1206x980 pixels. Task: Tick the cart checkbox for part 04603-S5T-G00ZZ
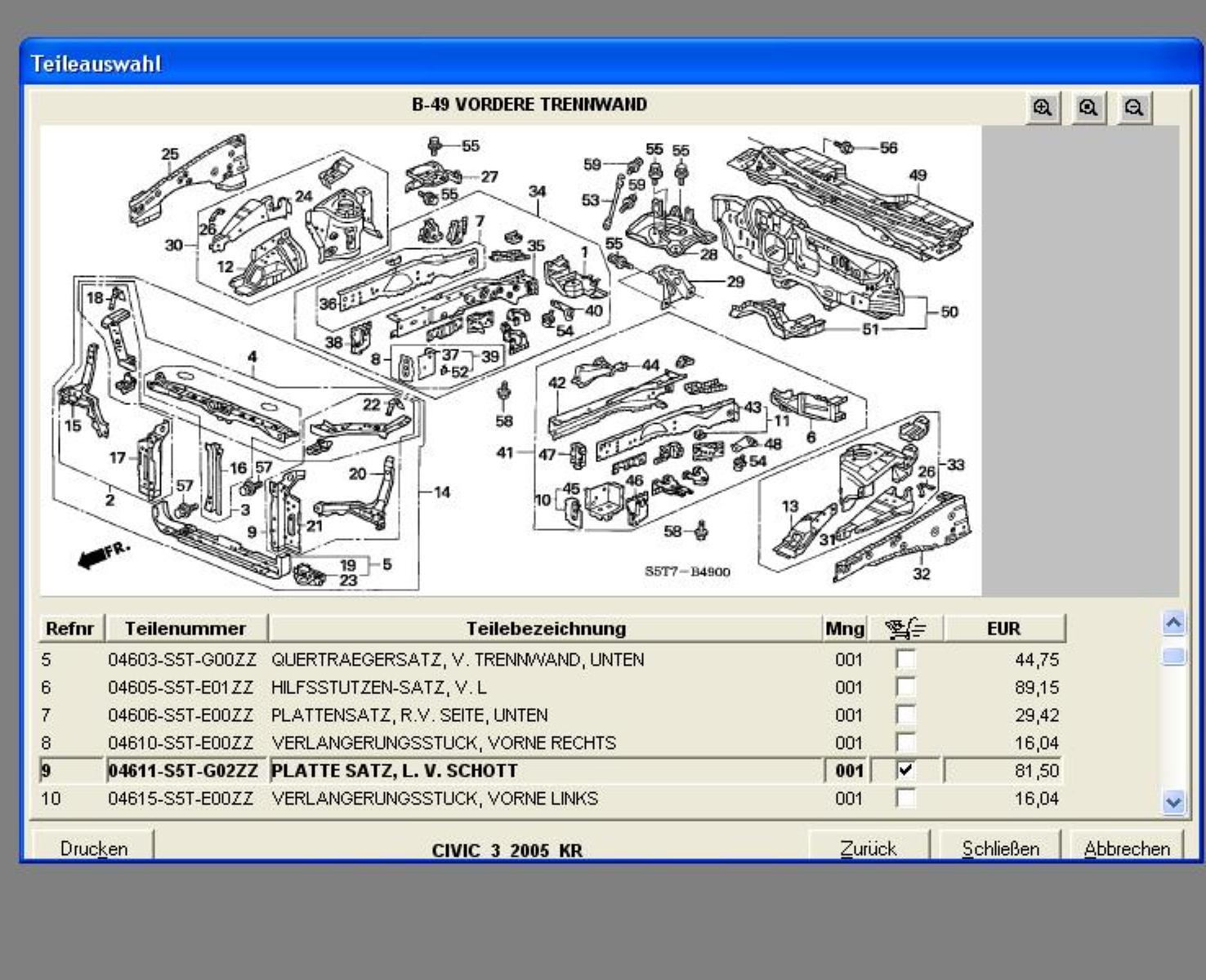[905, 659]
